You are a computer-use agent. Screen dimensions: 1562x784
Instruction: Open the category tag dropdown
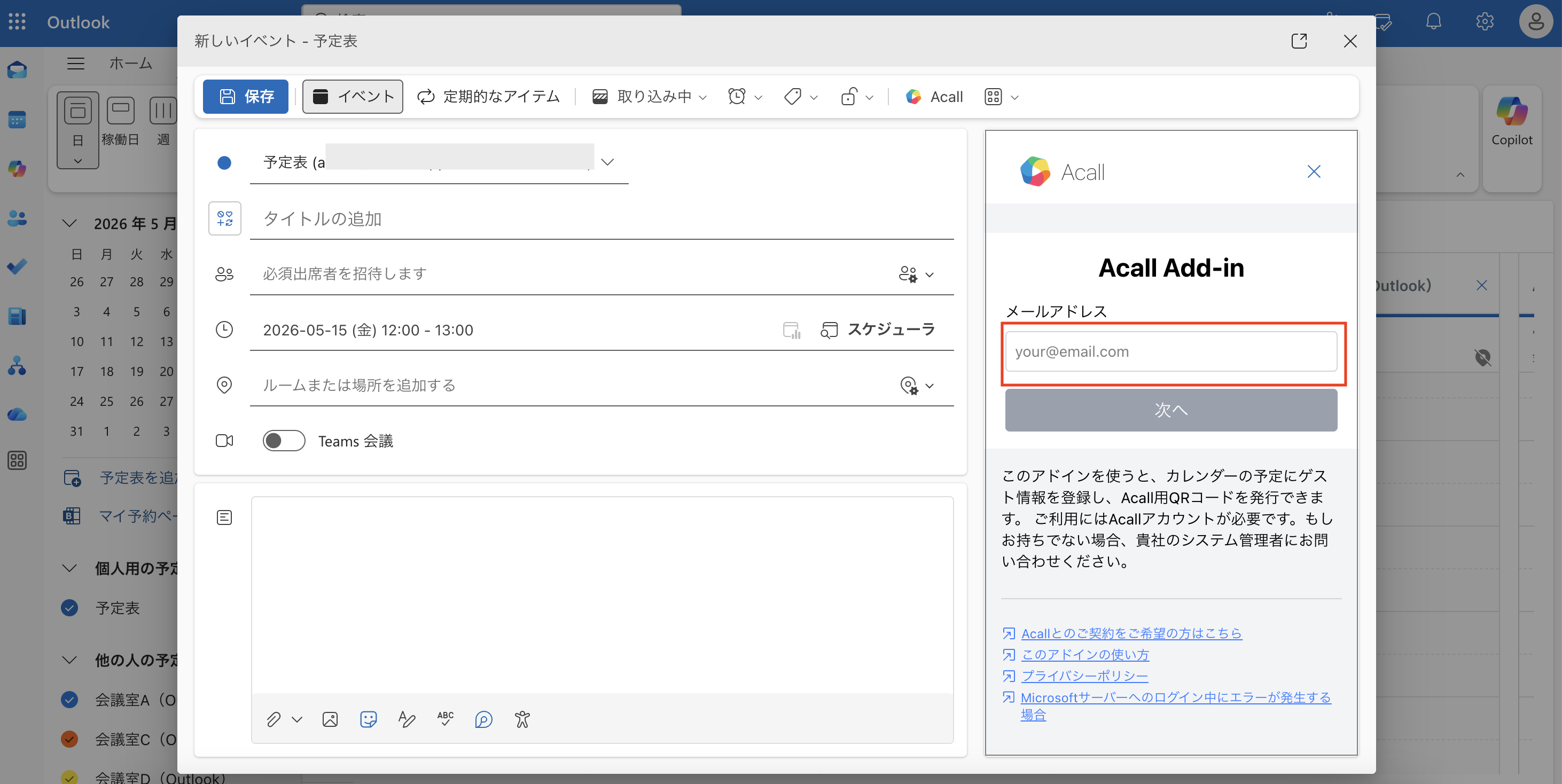801,97
